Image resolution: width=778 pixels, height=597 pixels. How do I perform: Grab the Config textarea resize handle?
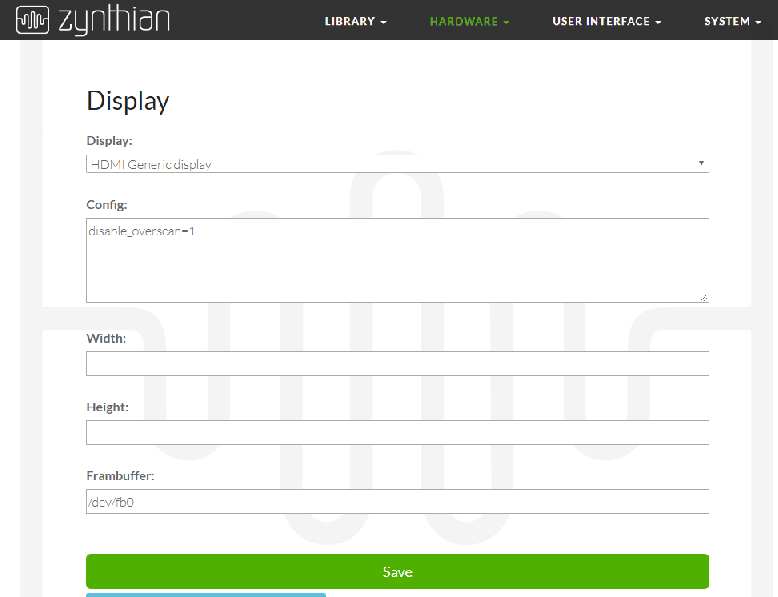point(704,298)
